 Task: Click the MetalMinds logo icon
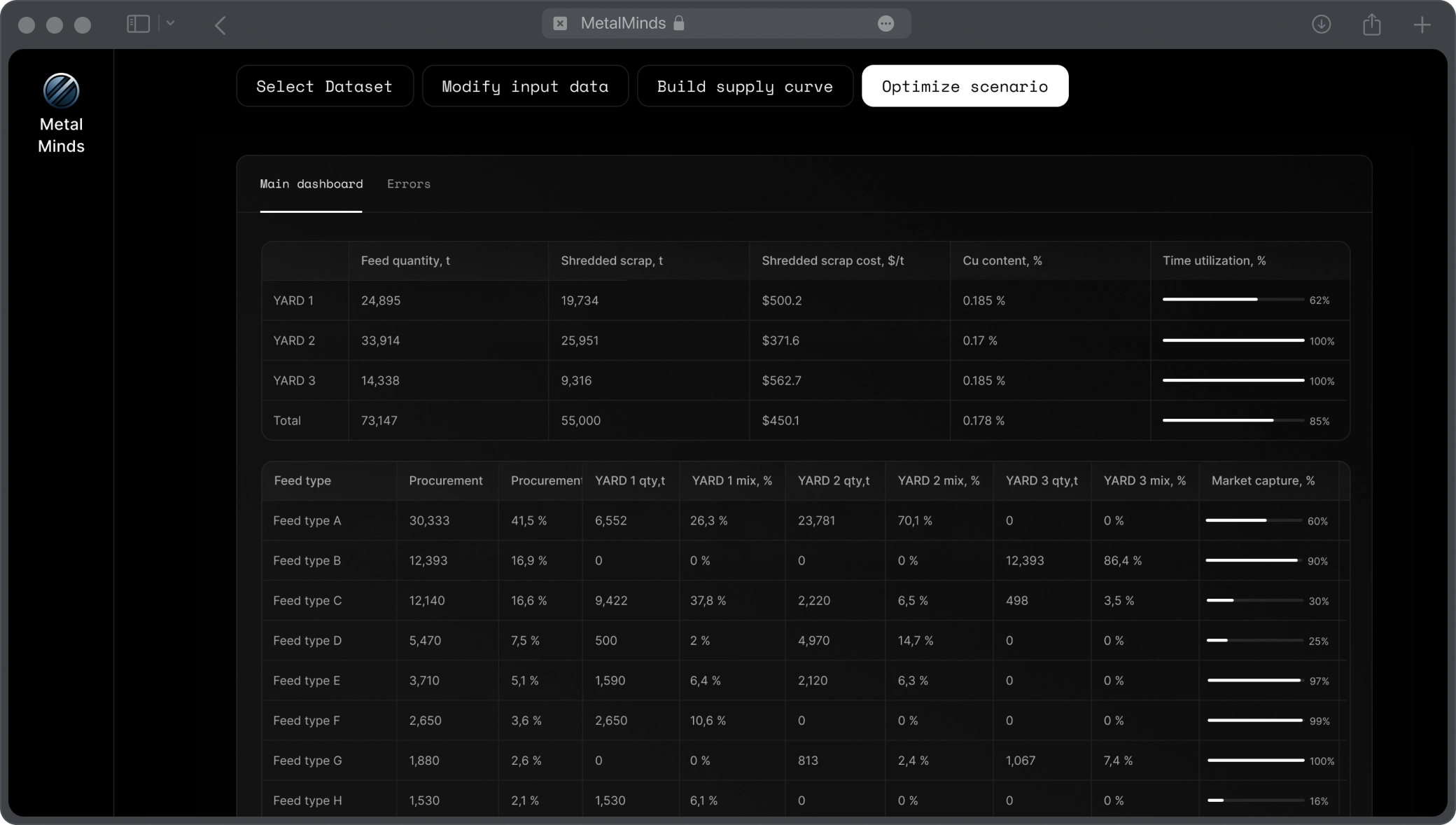(61, 91)
